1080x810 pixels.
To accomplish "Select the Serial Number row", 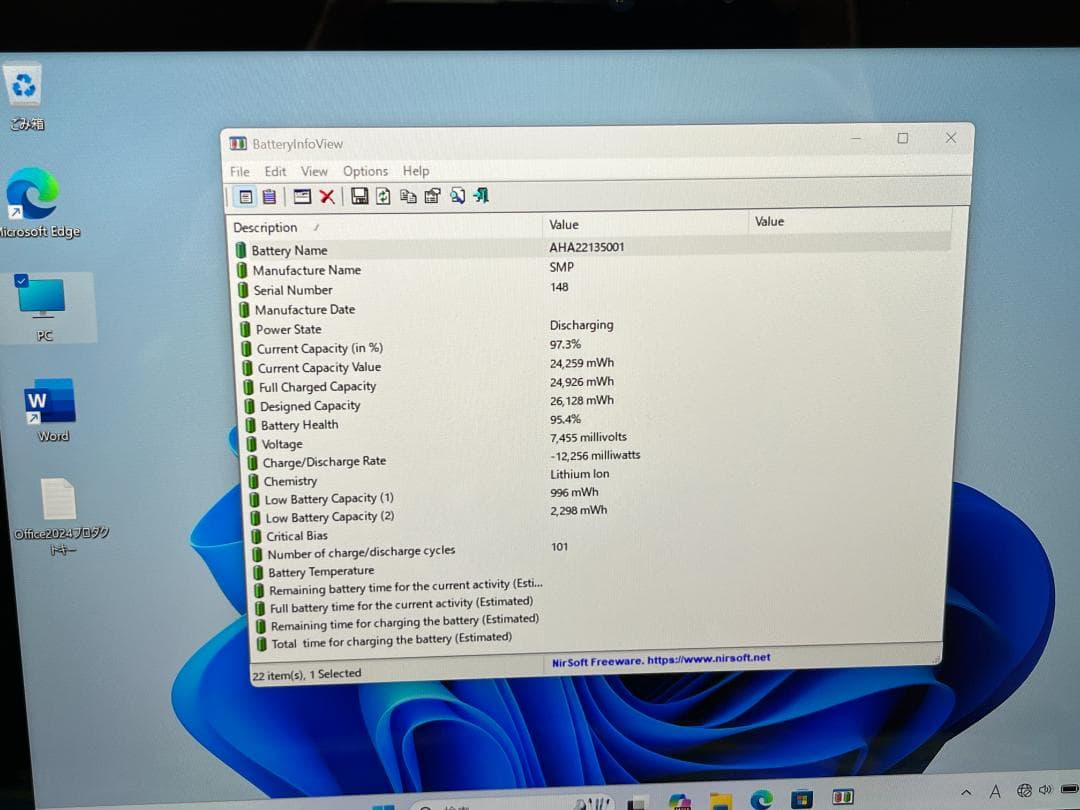I will (593, 289).
